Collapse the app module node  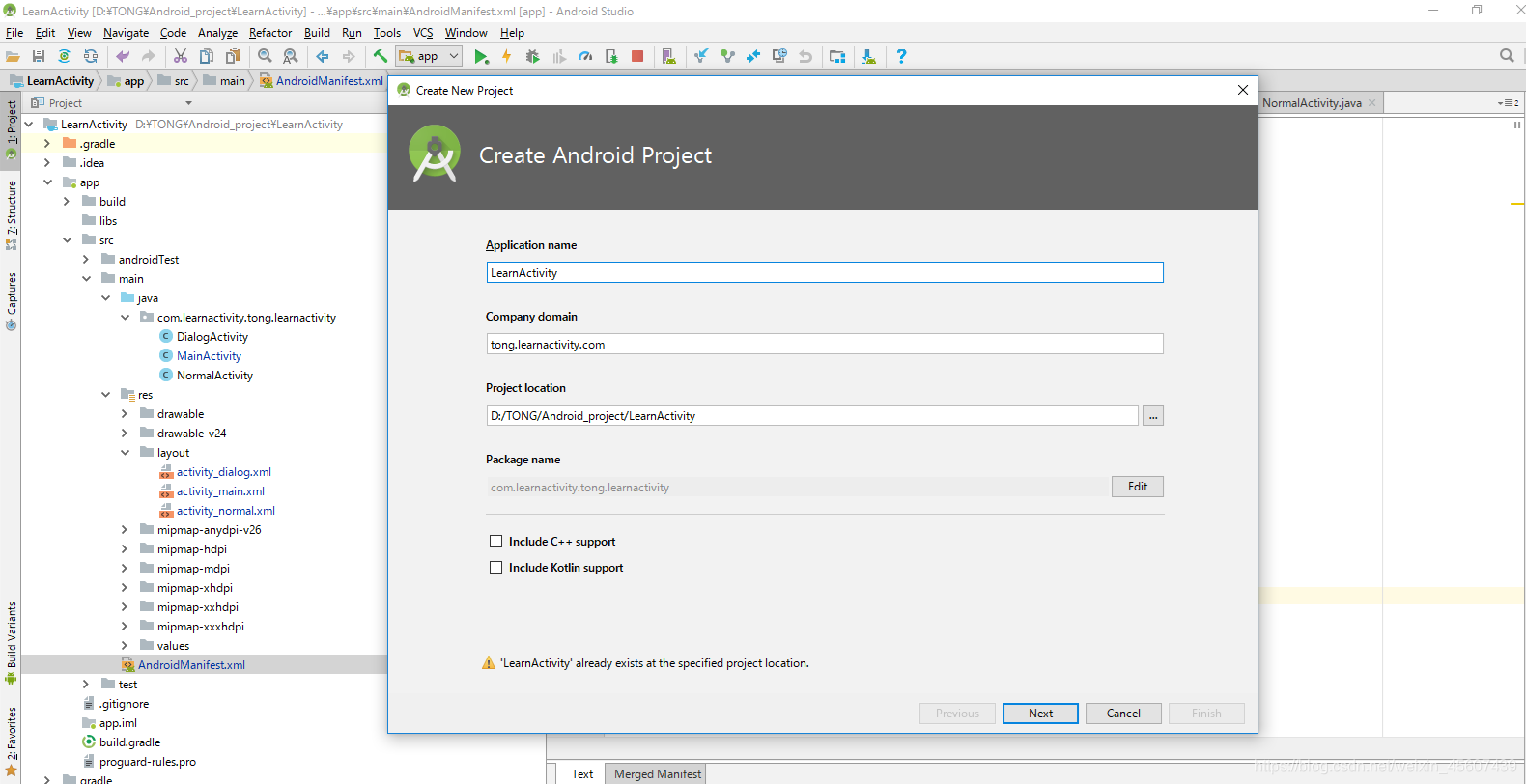(x=47, y=182)
